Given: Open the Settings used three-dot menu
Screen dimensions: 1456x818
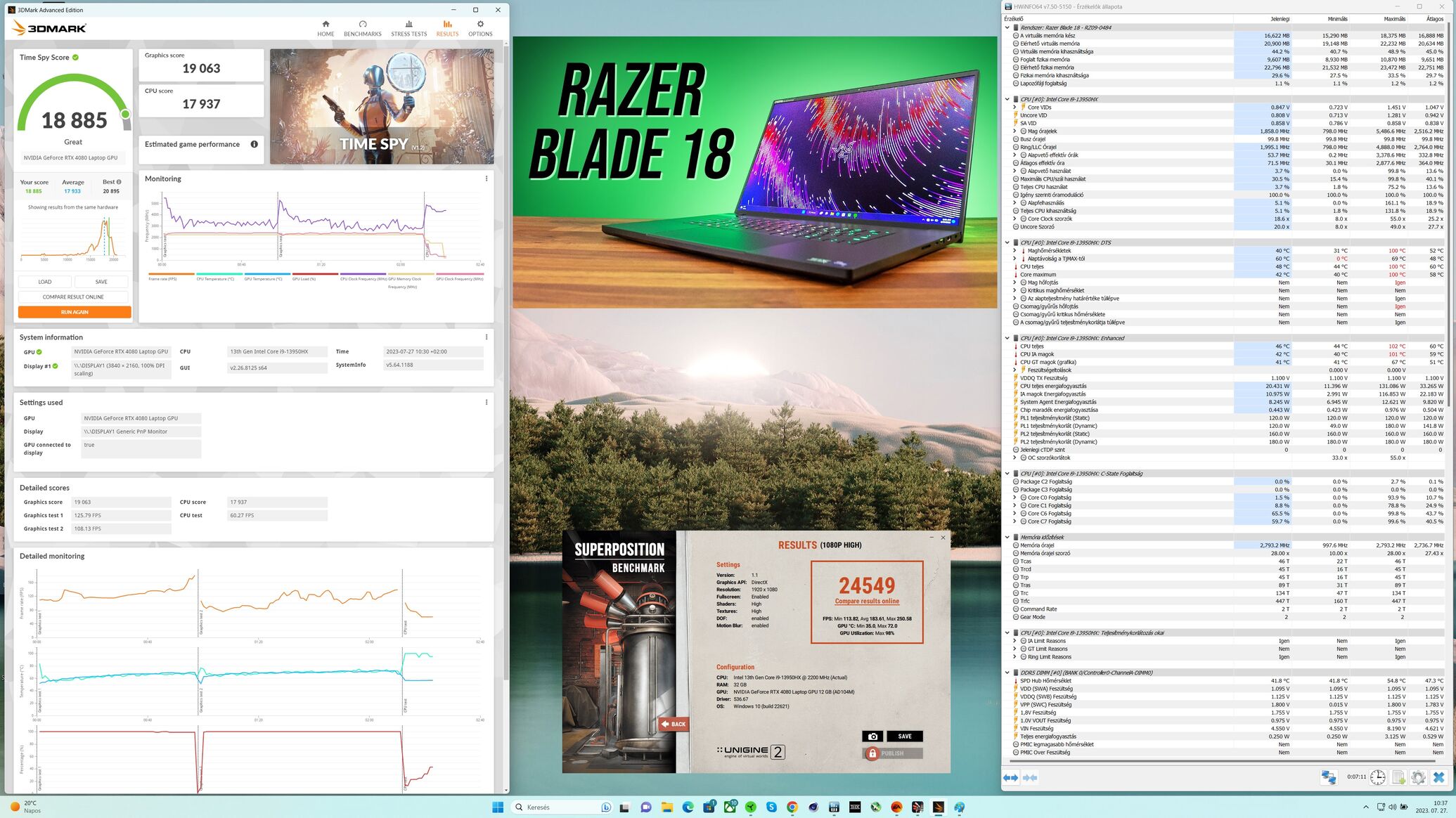Looking at the screenshot, I should coord(487,403).
